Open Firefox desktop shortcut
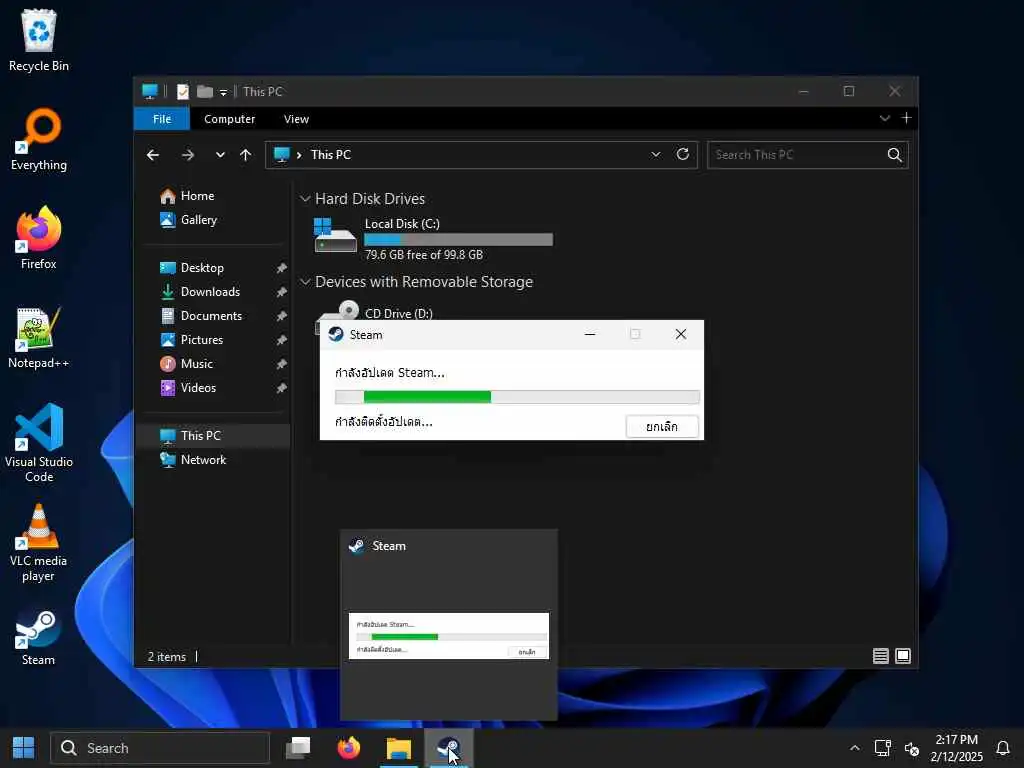The height and width of the screenshot is (768, 1024). click(x=39, y=238)
